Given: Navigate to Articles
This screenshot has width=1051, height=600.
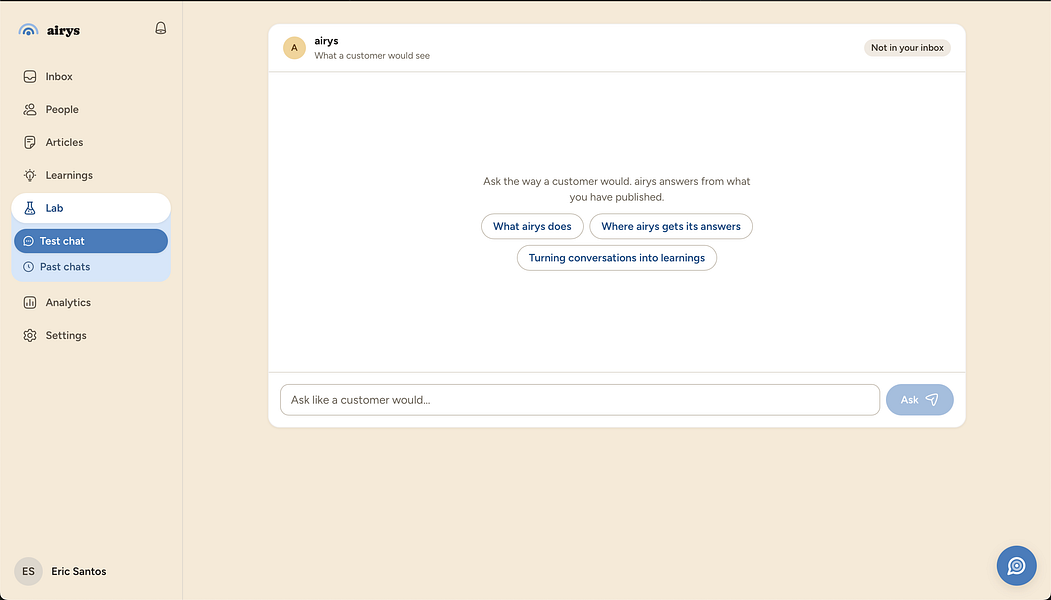Looking at the screenshot, I should pyautogui.click(x=91, y=142).
